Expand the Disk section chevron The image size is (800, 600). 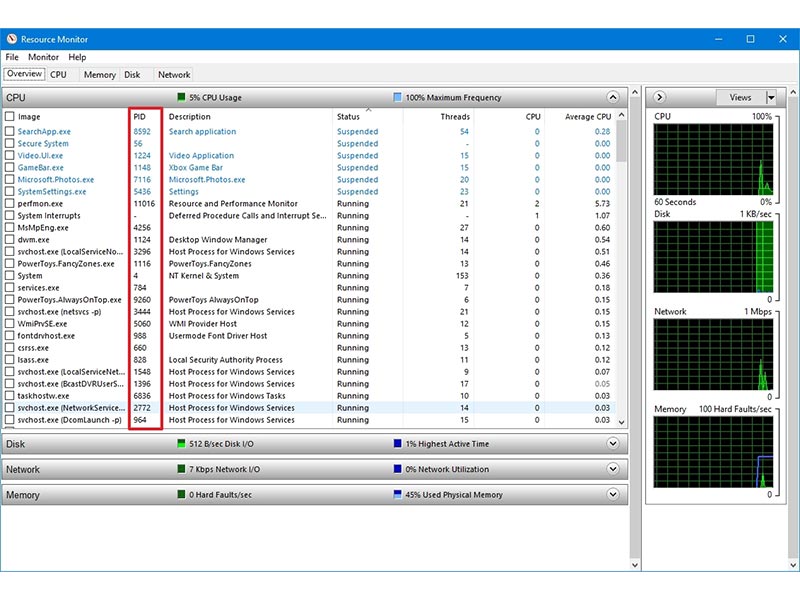click(x=613, y=443)
